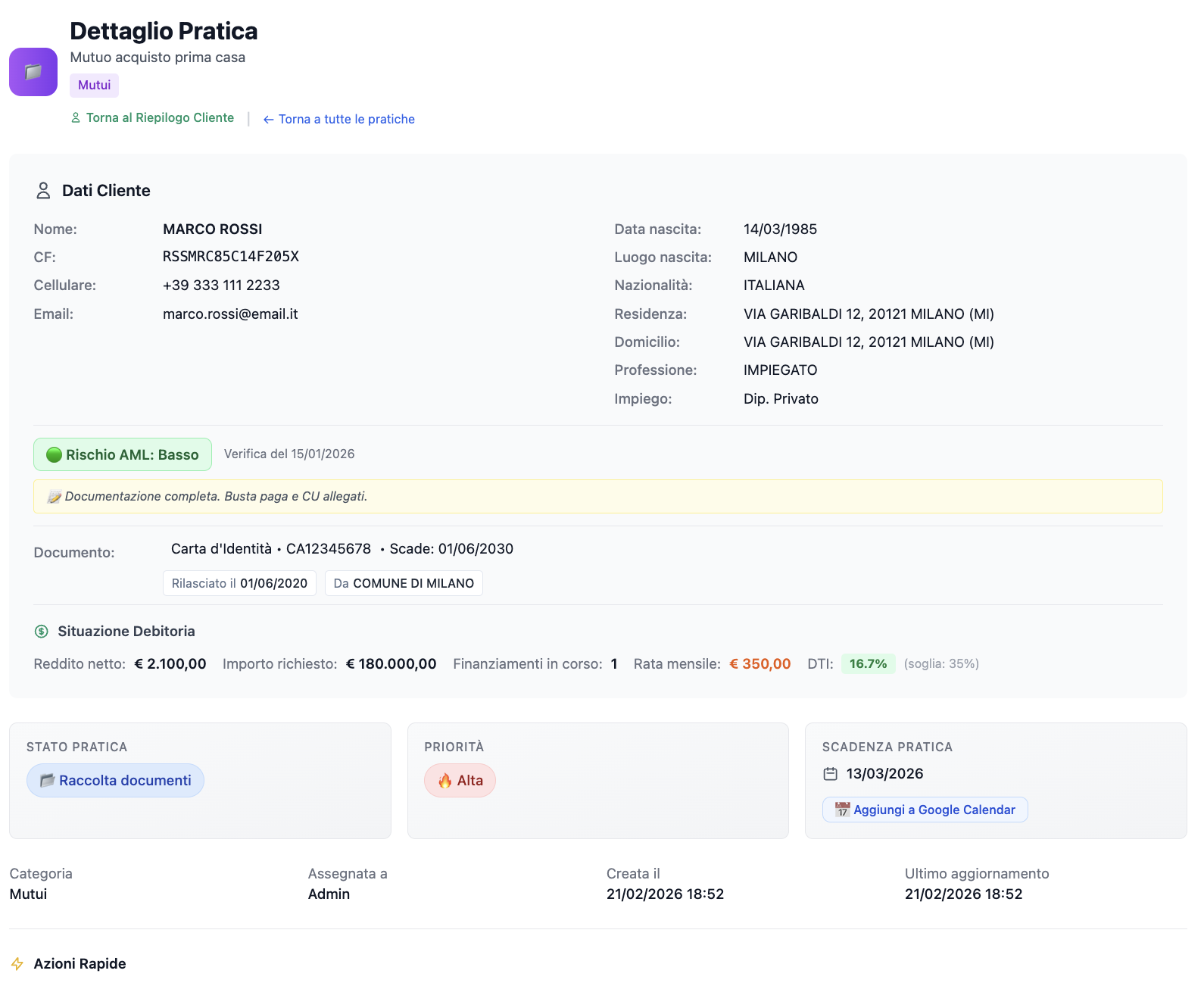
Task: Click the Rilasciato il 01/06/2020 chip
Action: point(239,584)
